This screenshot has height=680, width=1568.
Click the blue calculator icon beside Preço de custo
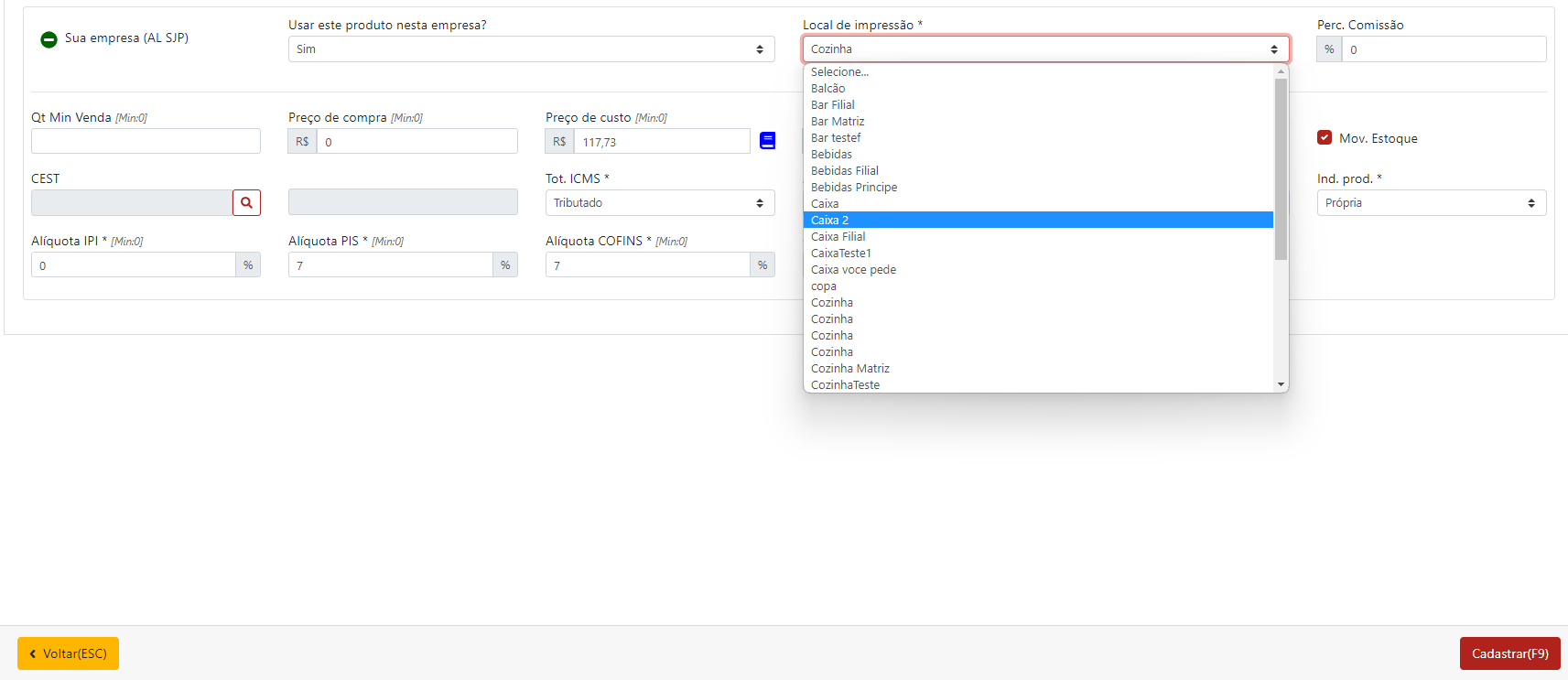click(x=767, y=141)
